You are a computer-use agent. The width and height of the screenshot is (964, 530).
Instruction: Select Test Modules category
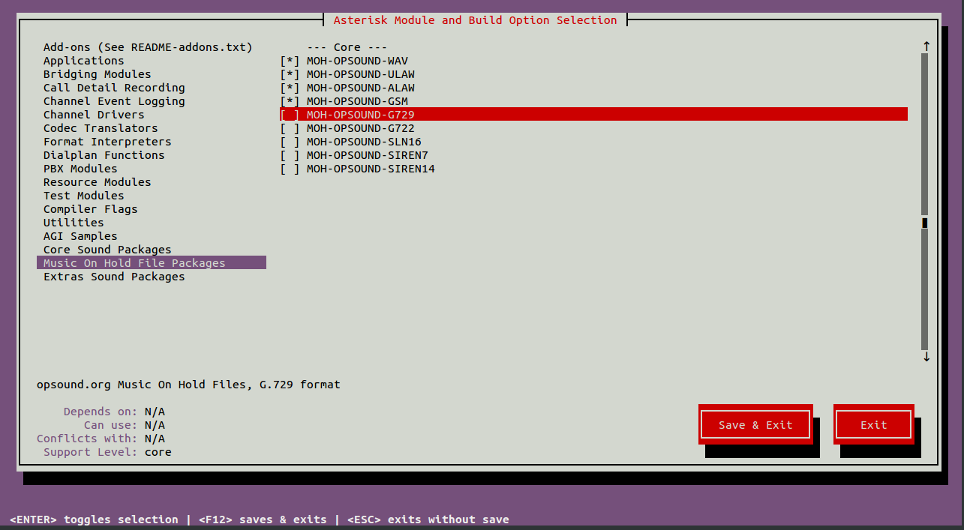84,196
